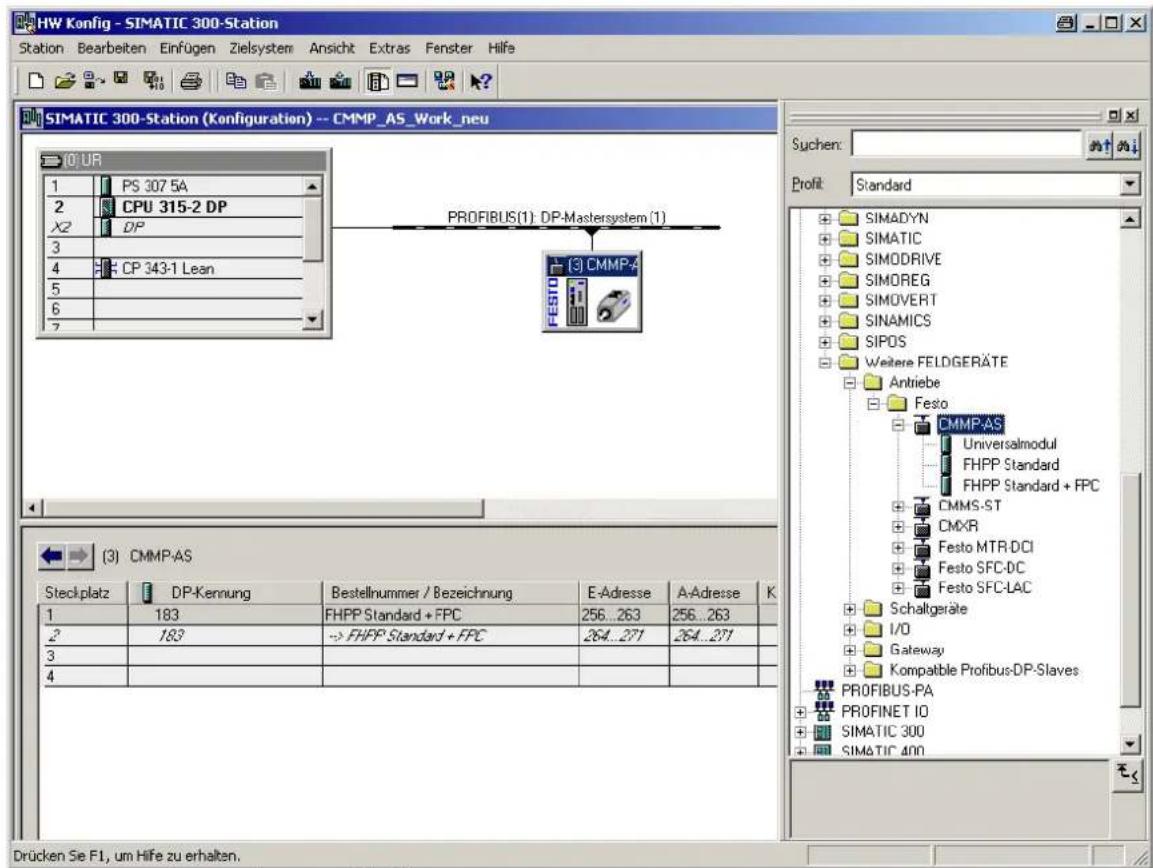Screen dimensions: 1153x868
Task: Open the Fenster menu
Action: [x=449, y=49]
